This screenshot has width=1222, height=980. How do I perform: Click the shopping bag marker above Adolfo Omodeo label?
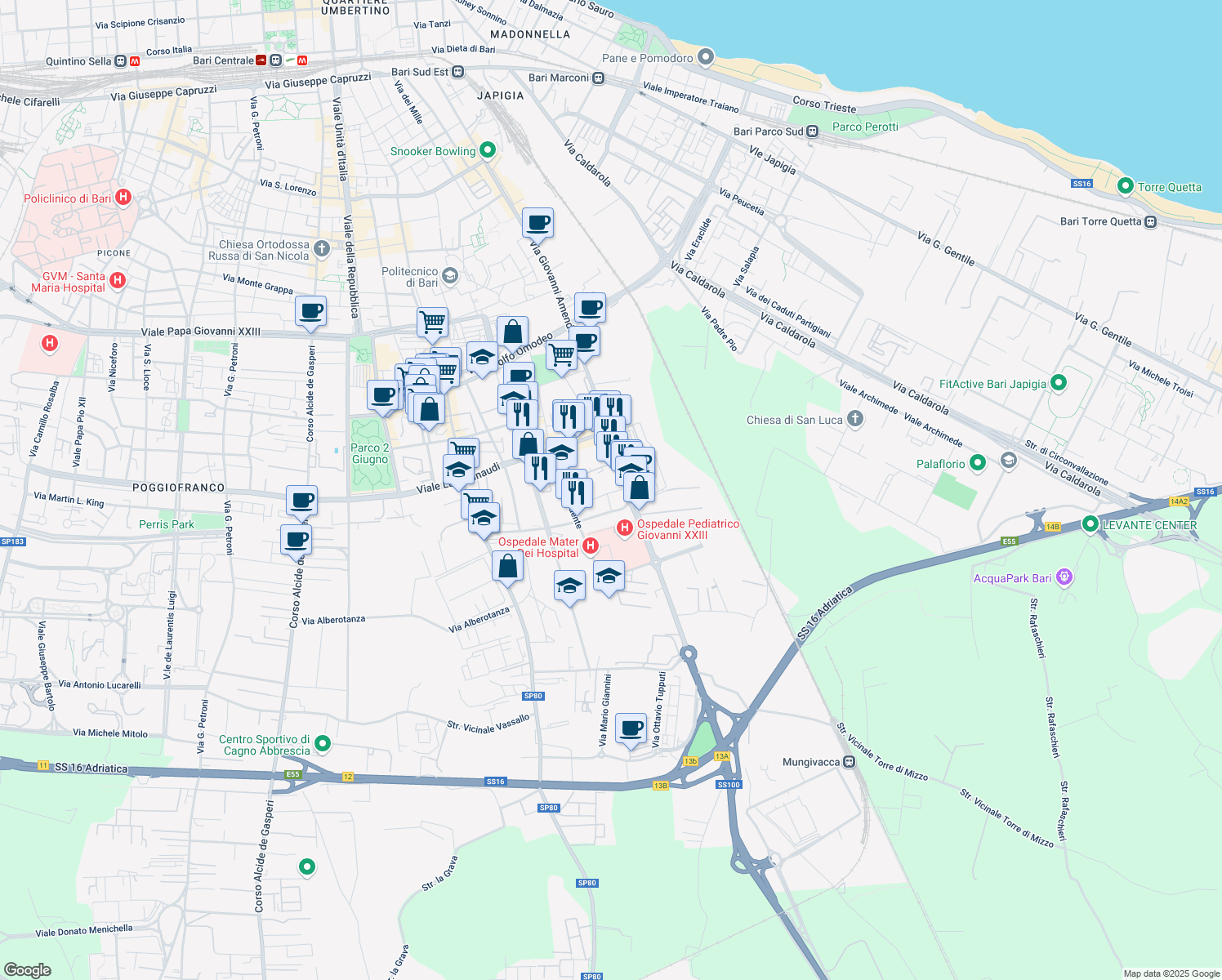coord(512,333)
